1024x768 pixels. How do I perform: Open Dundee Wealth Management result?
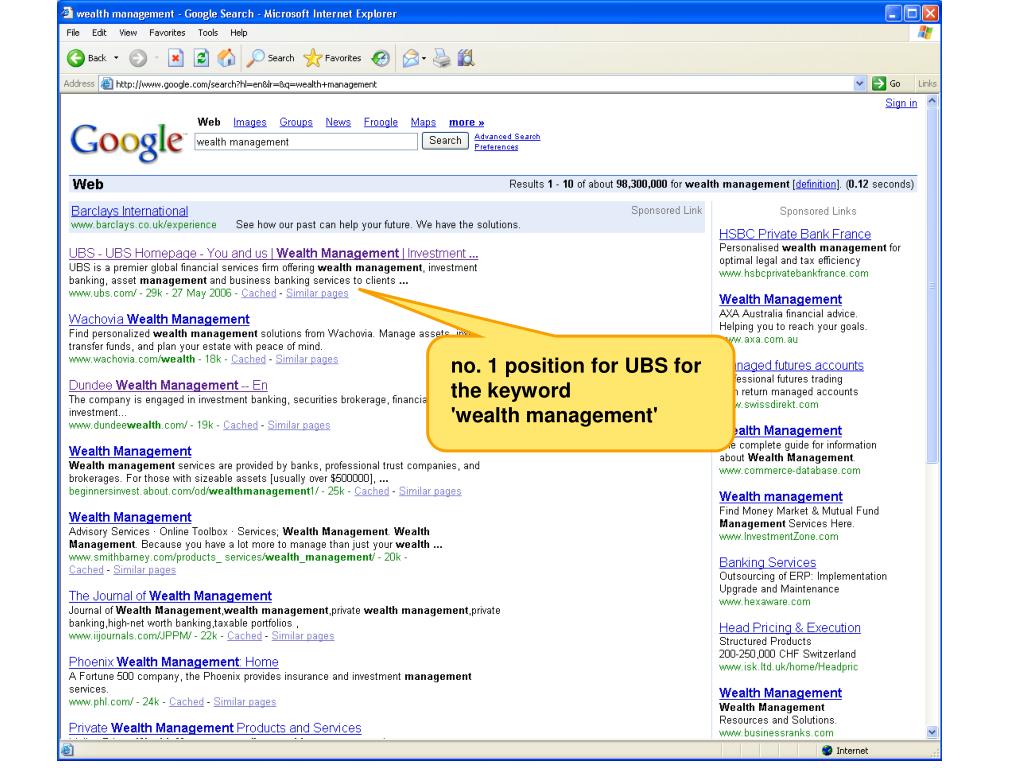(x=168, y=385)
